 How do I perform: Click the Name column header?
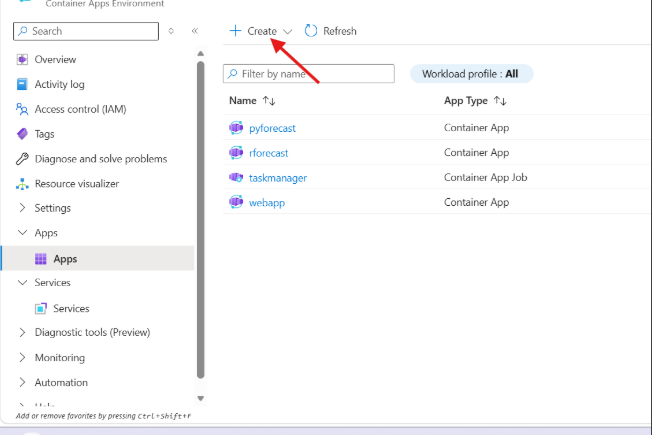243,101
